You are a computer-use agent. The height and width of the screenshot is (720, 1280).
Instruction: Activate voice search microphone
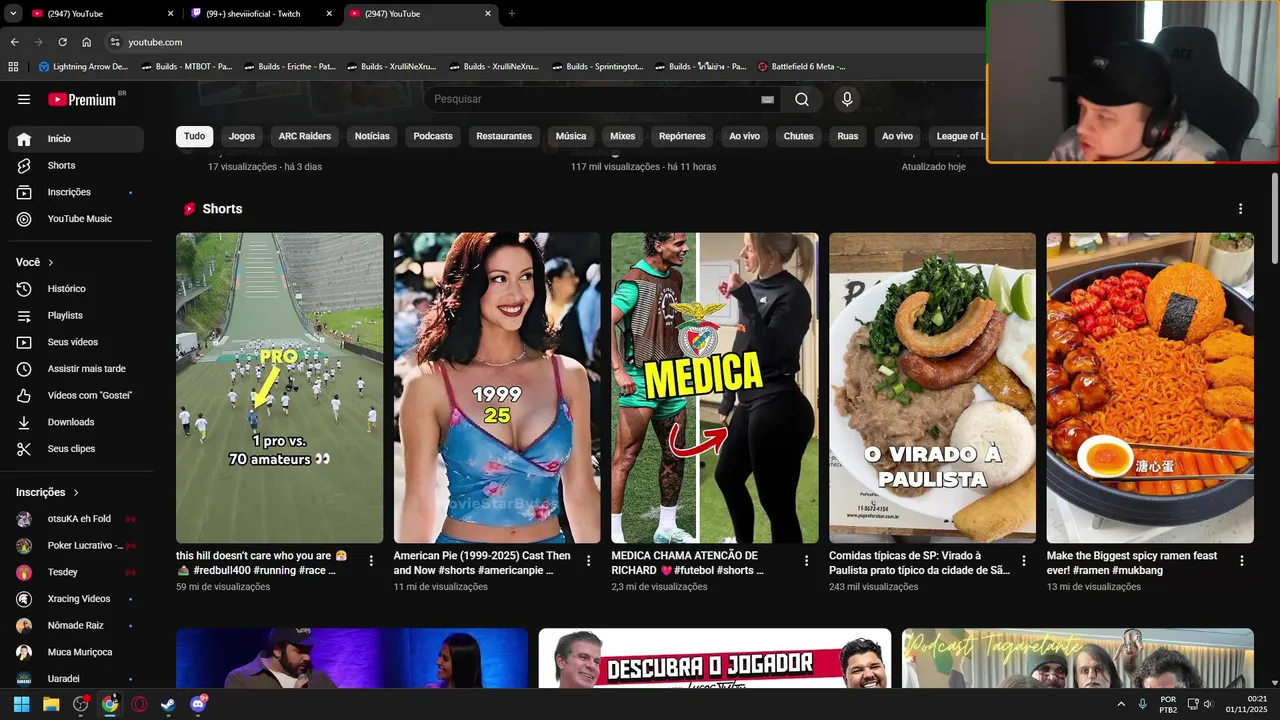(847, 99)
